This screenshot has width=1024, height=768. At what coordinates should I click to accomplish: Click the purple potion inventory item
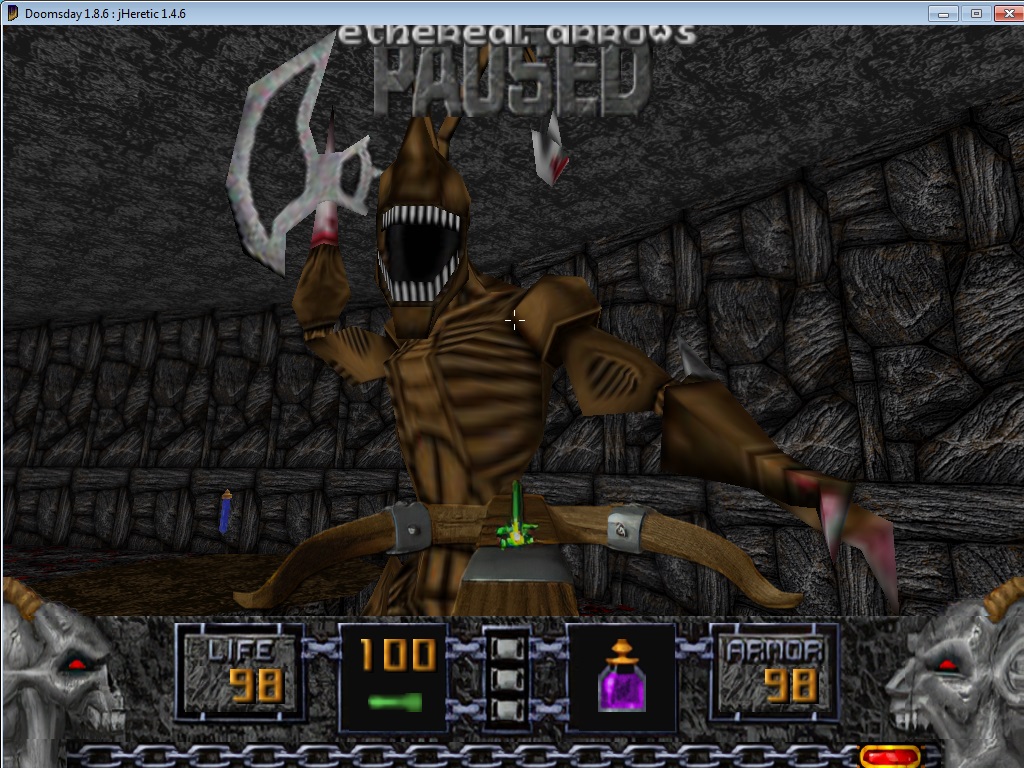pos(621,675)
